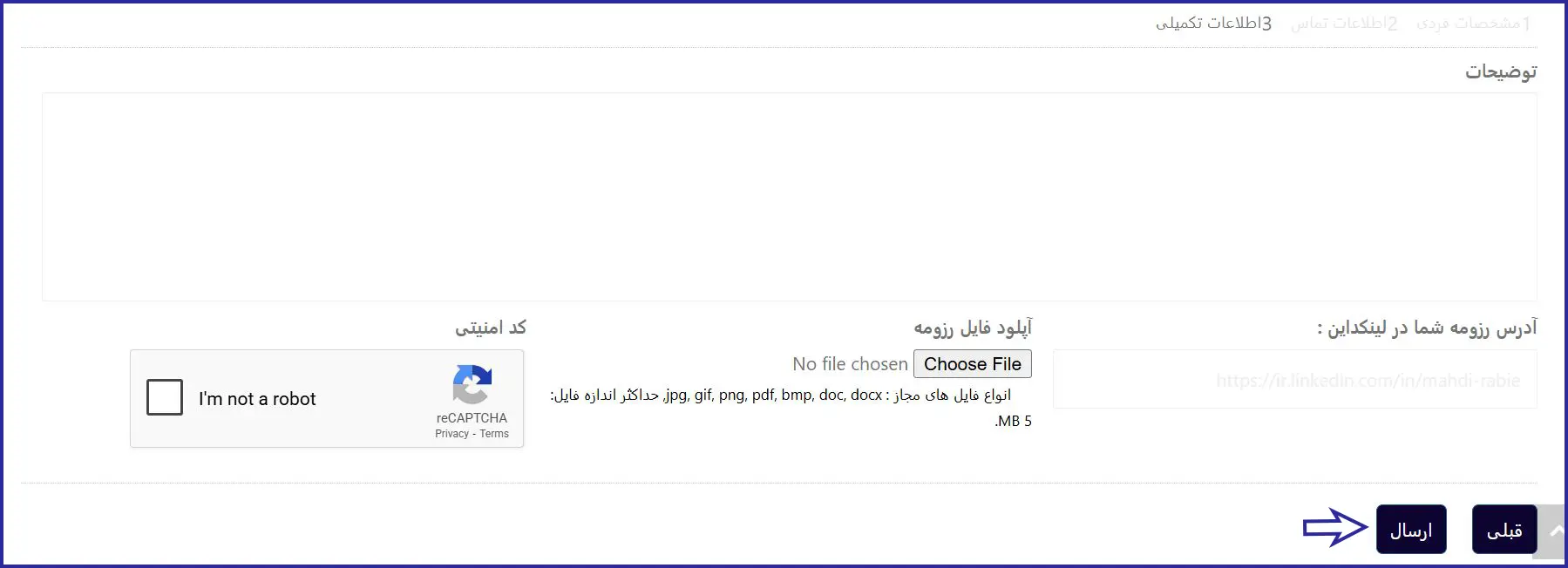The image size is (1568, 568).
Task: Click the "No file chosen" text
Action: 850,364
